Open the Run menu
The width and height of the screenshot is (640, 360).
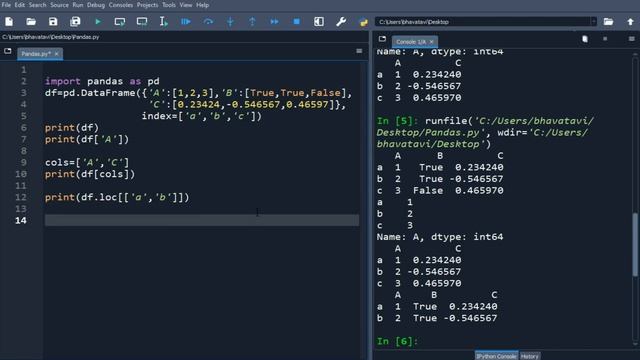point(78,5)
